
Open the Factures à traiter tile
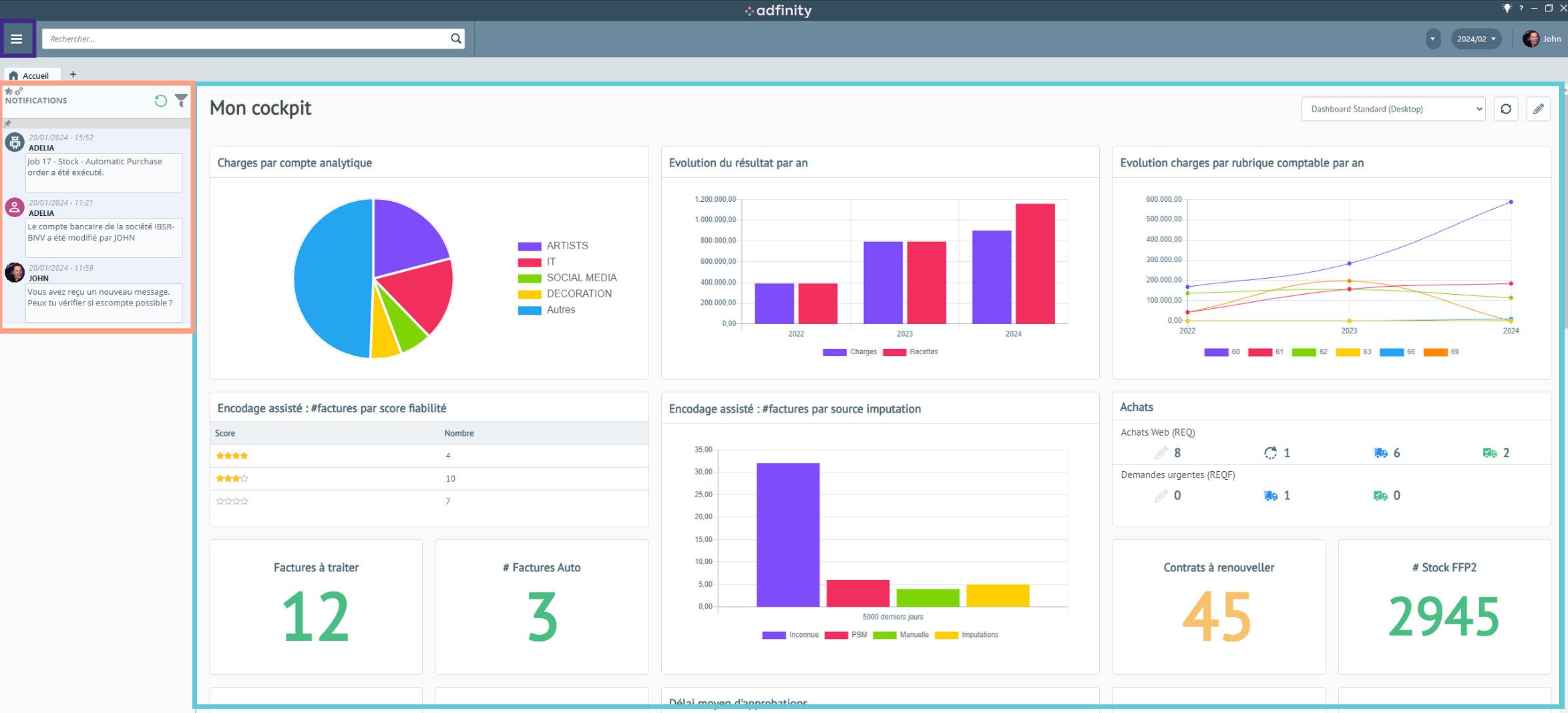tap(316, 607)
